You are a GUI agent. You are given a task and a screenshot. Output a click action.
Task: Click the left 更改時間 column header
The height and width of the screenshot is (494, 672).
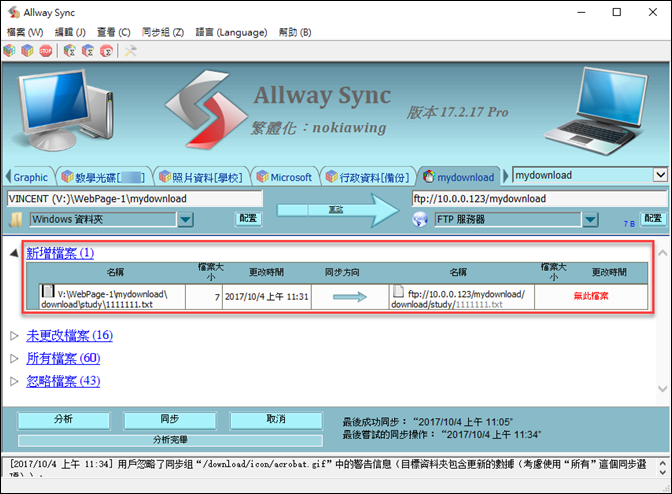tap(267, 272)
